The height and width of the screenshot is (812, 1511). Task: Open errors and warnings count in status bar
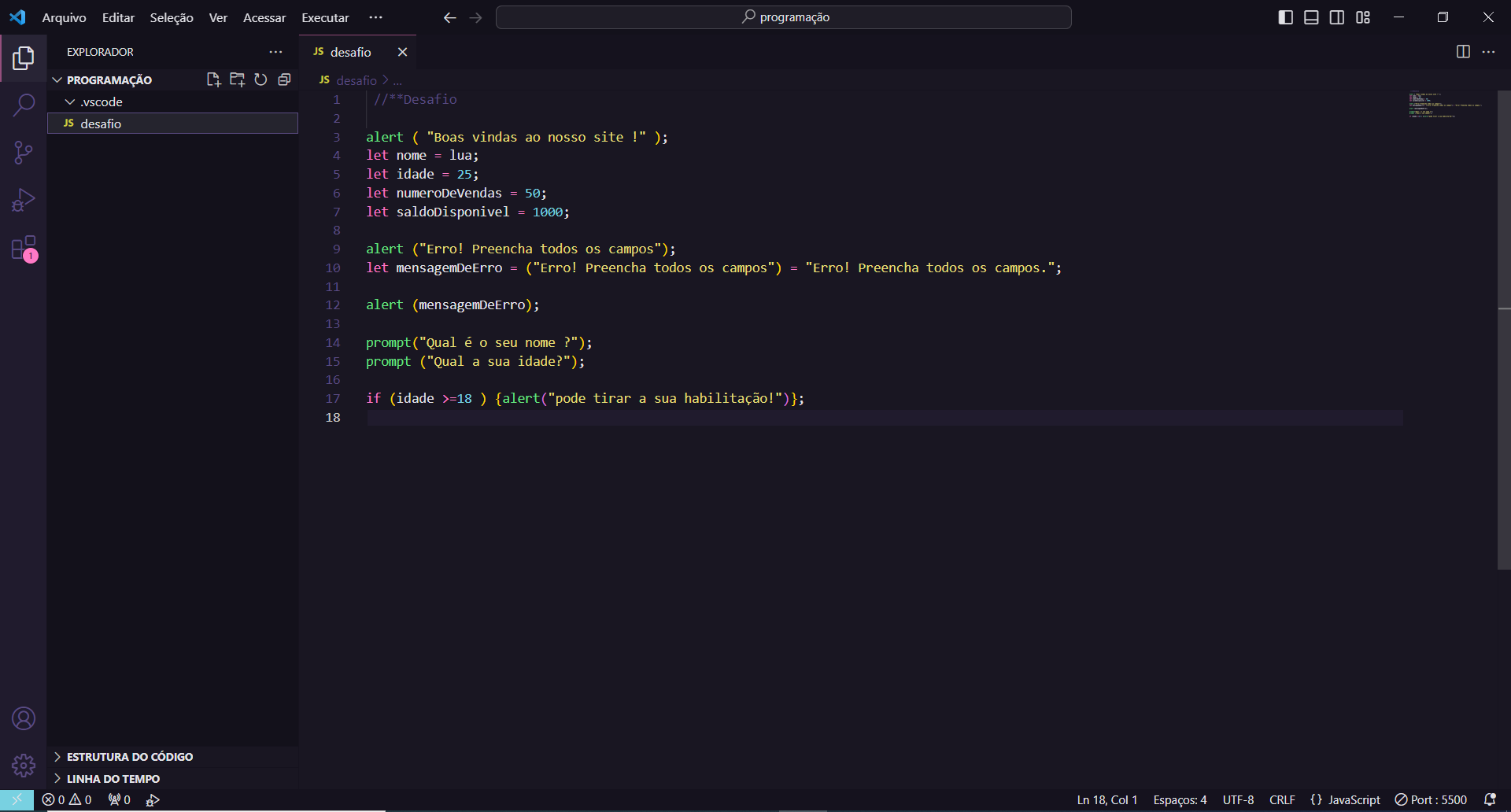tap(67, 799)
